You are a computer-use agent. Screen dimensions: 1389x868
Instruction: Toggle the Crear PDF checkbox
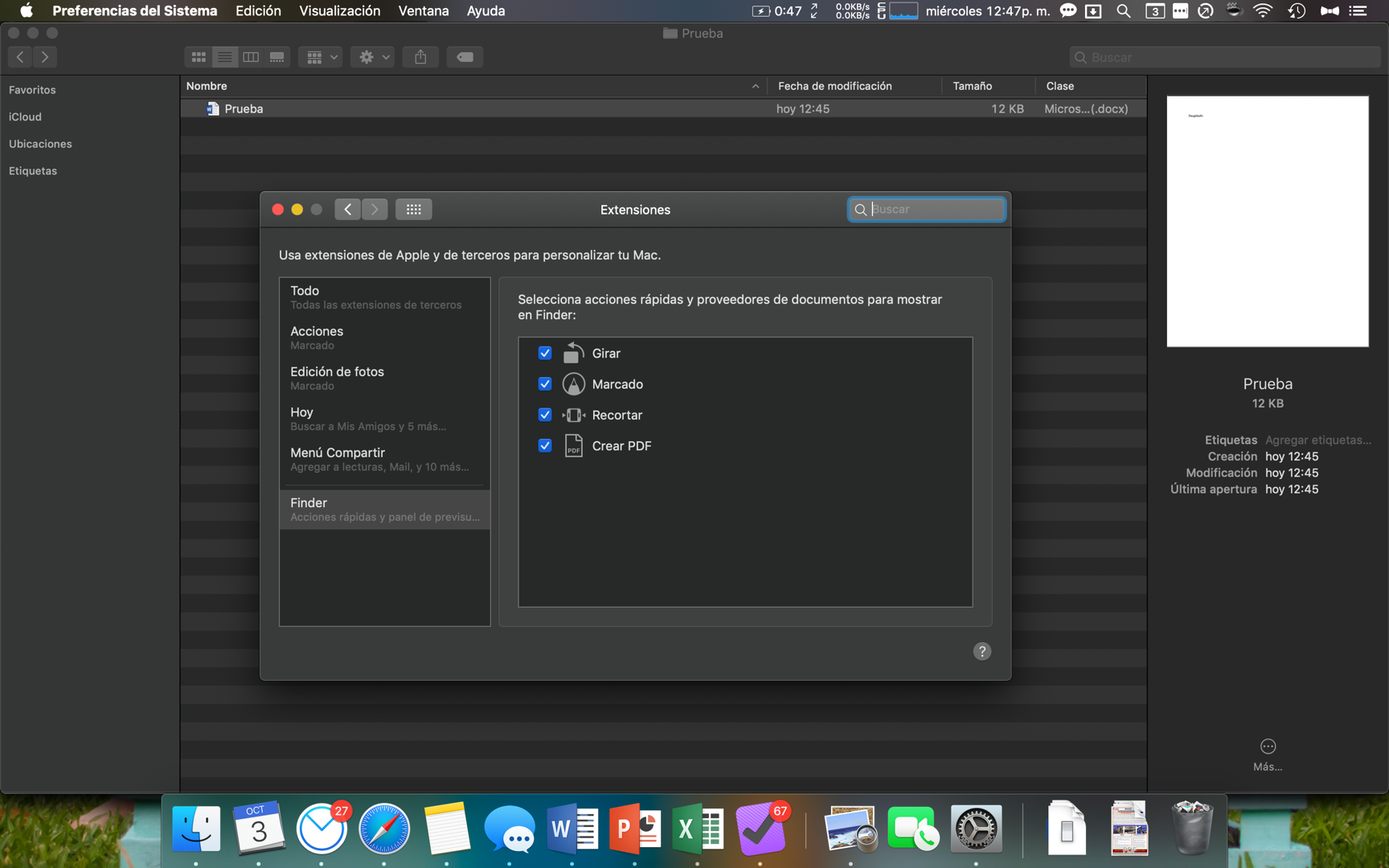point(545,445)
